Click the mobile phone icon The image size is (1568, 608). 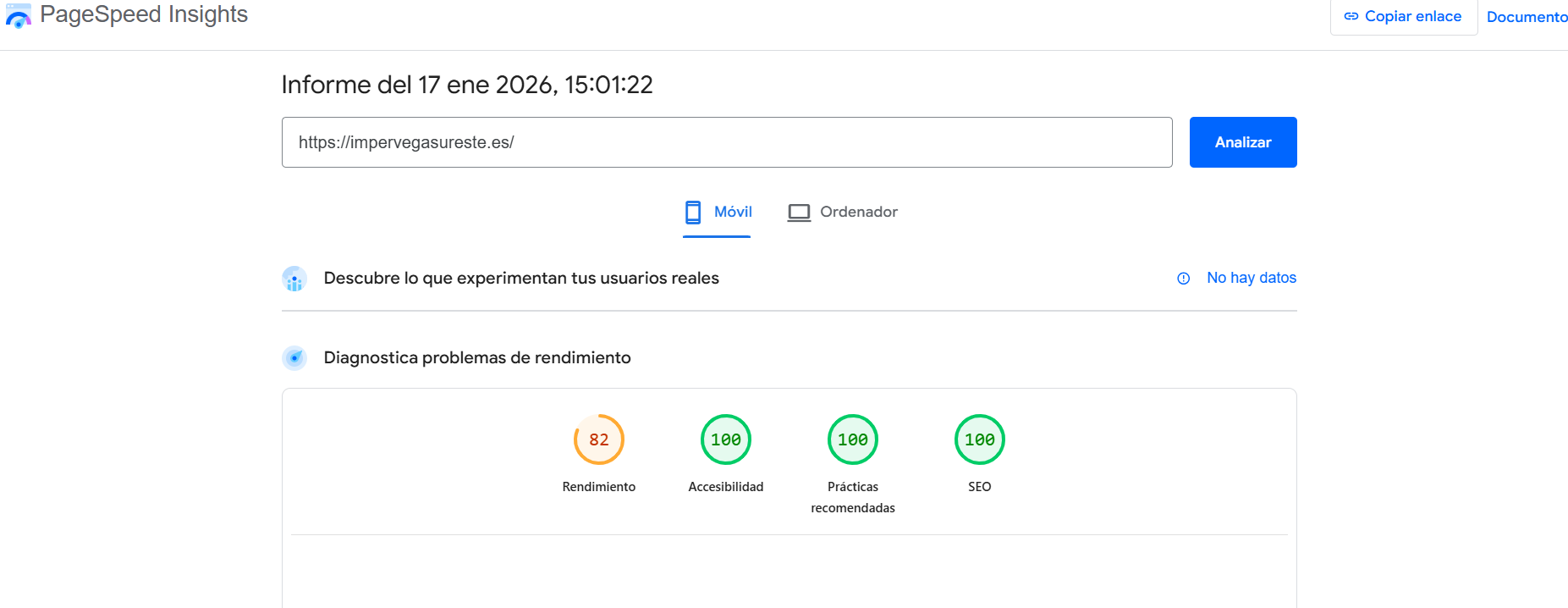click(693, 212)
